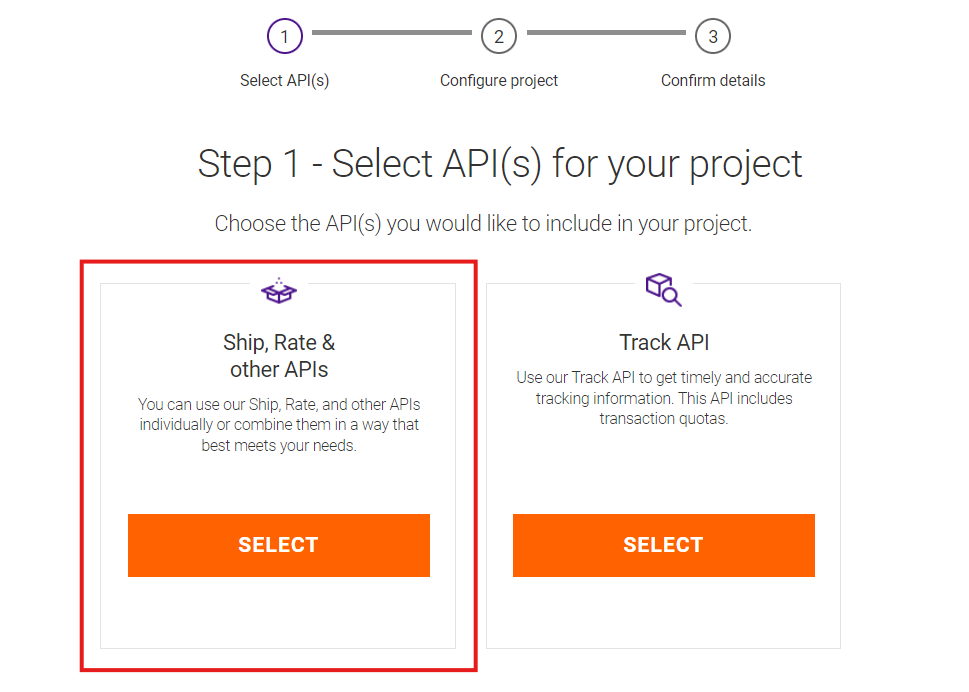Go to the Select API(s) step label
The height and width of the screenshot is (692, 969).
point(284,80)
